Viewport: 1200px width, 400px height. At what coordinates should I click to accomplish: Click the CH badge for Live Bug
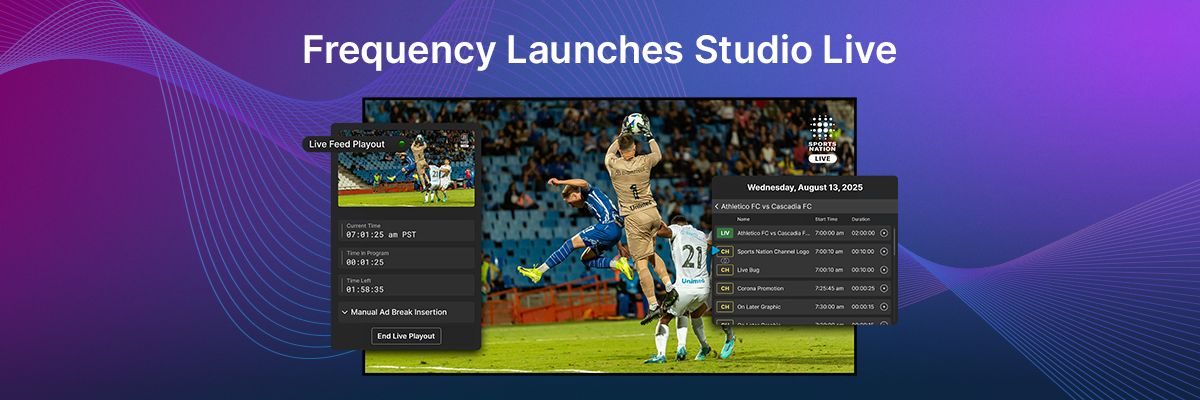[725, 270]
